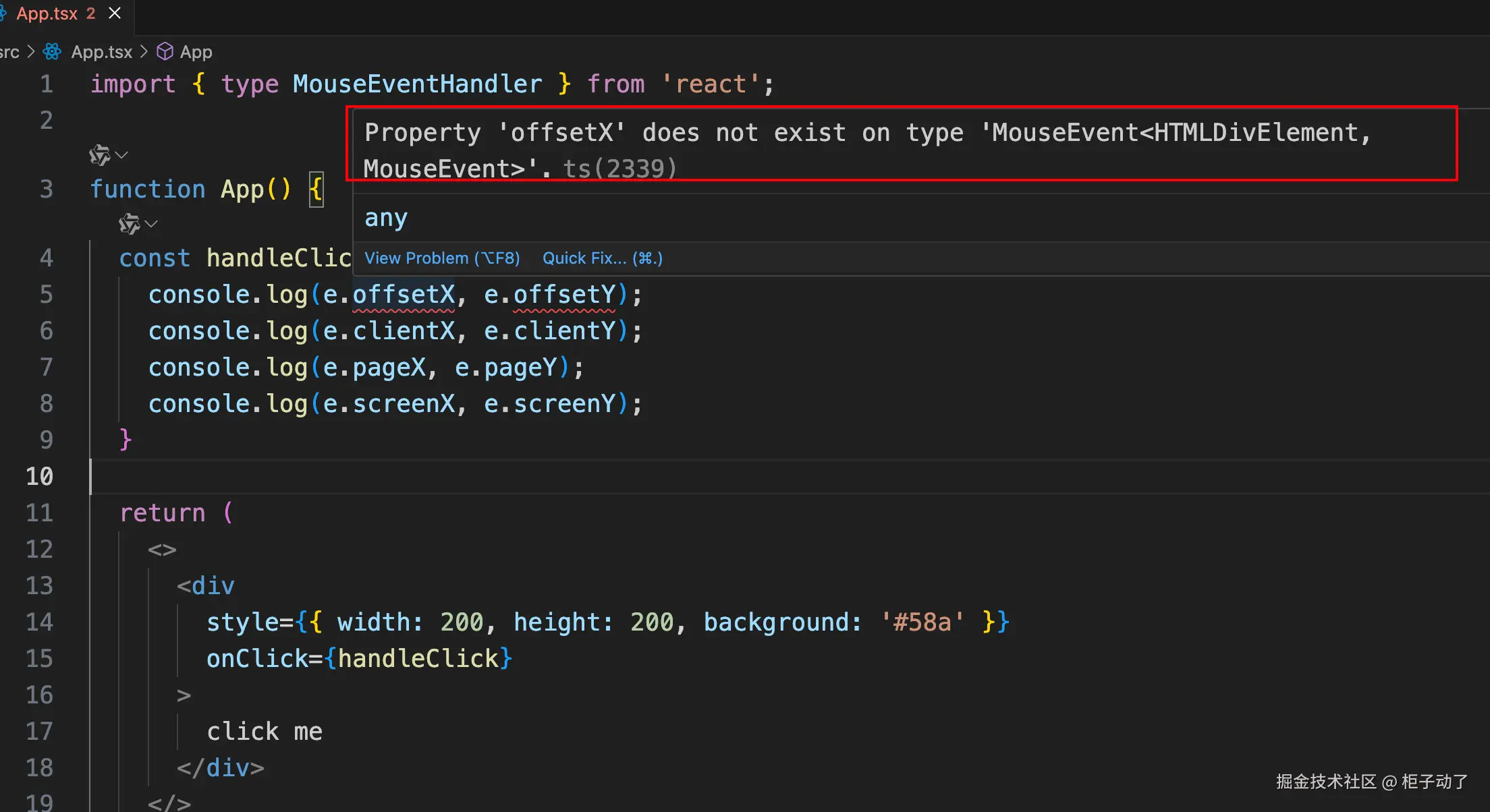Click the '#58a' color string value

[922, 622]
